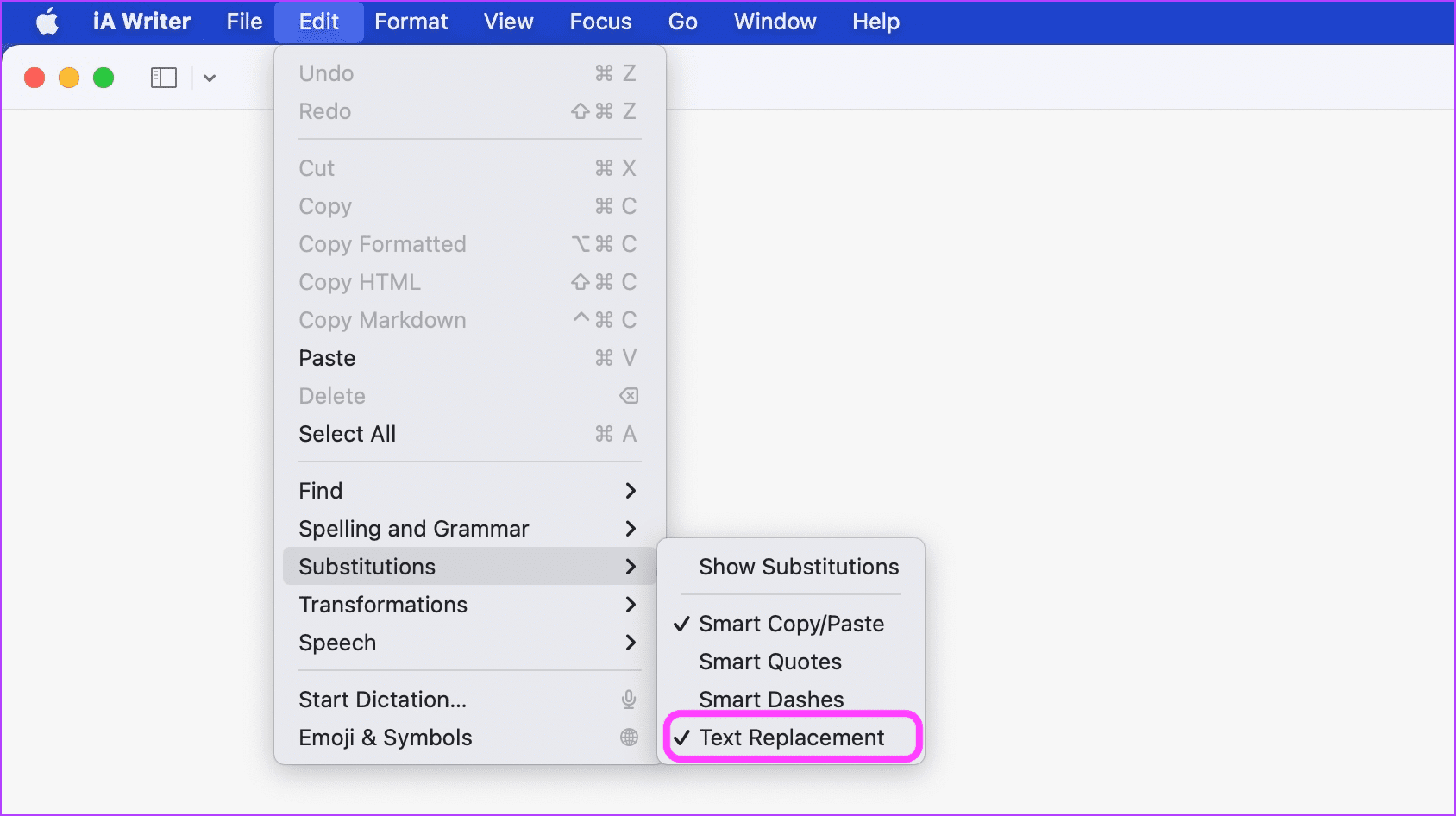Click Copy Formatted entry
The height and width of the screenshot is (816, 1456).
coord(469,244)
